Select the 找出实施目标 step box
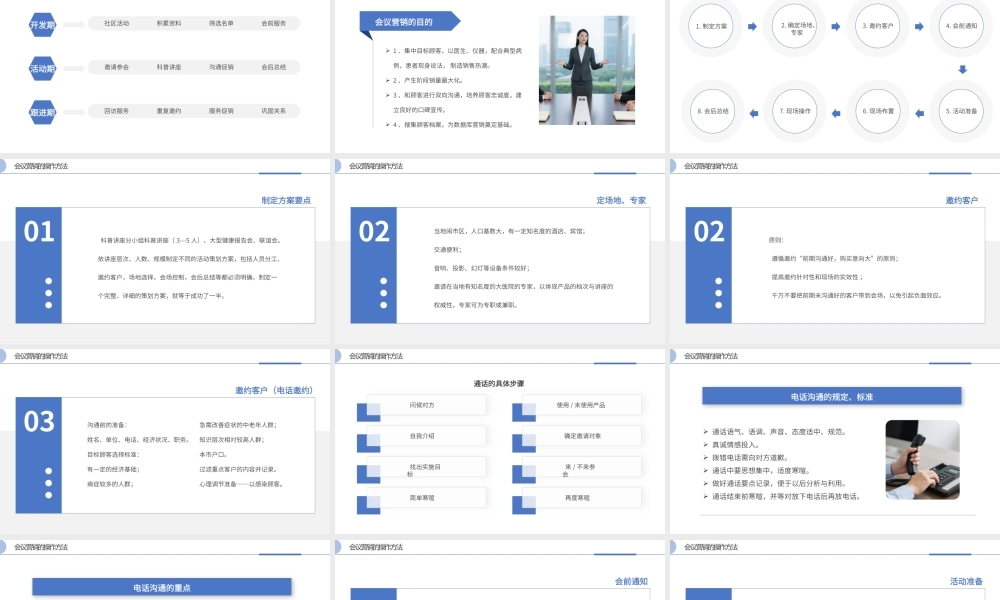Viewport: 1000px width, 600px height. 426,467
